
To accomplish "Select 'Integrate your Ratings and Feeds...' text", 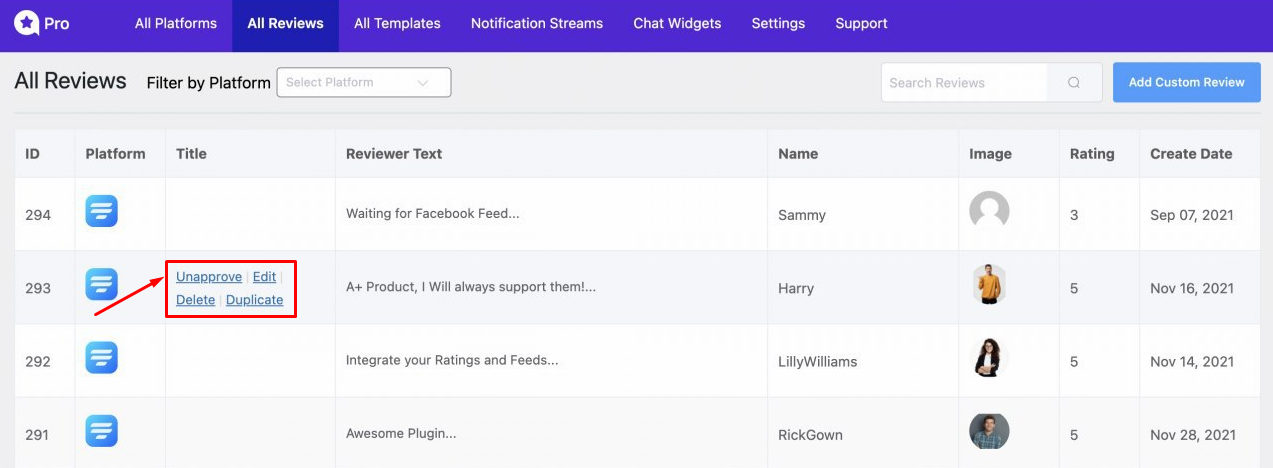I will pos(452,360).
